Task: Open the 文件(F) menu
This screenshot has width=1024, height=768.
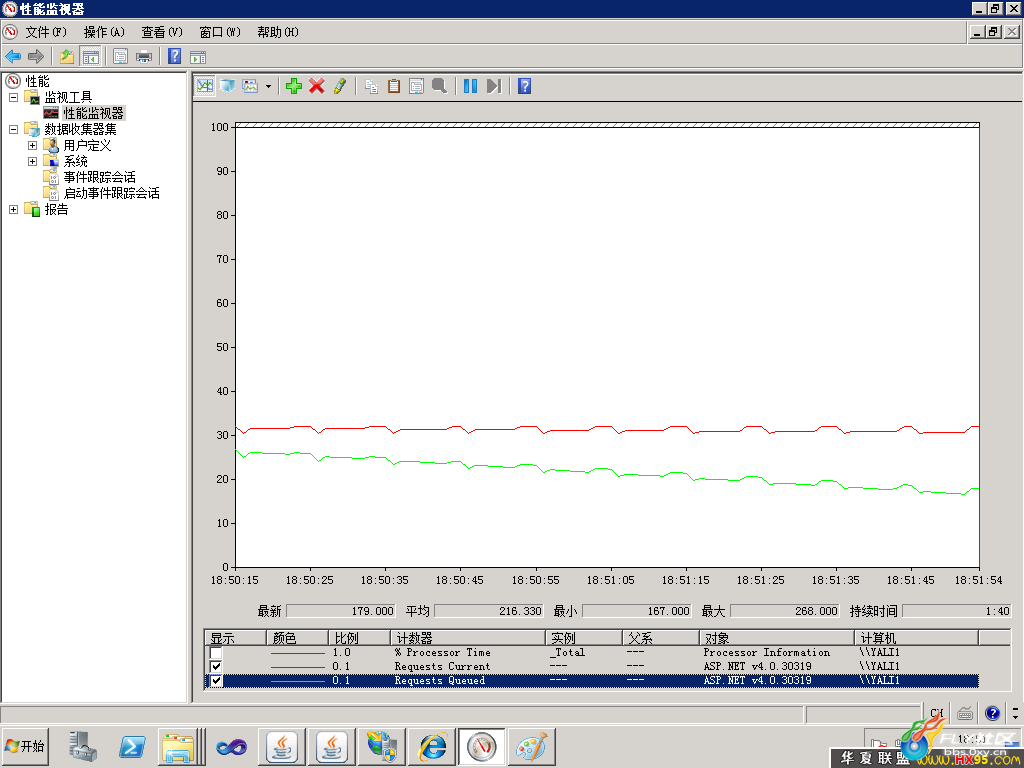Action: (x=46, y=32)
